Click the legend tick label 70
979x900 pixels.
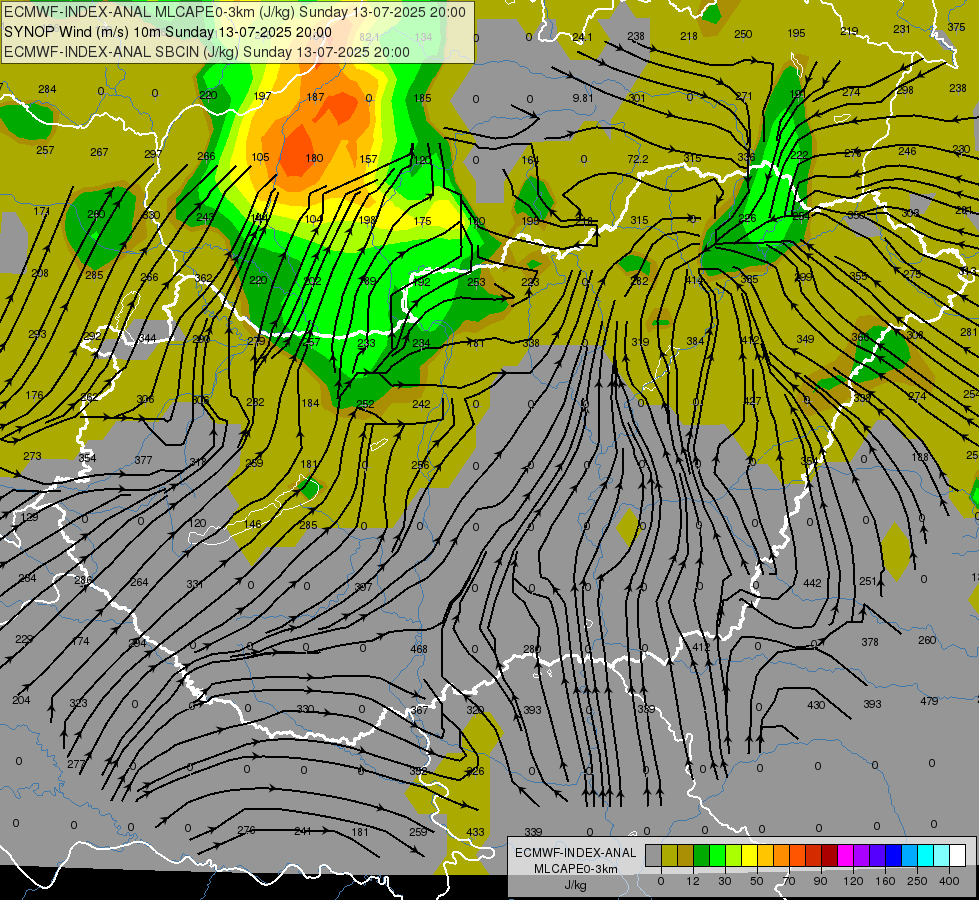coord(789,881)
